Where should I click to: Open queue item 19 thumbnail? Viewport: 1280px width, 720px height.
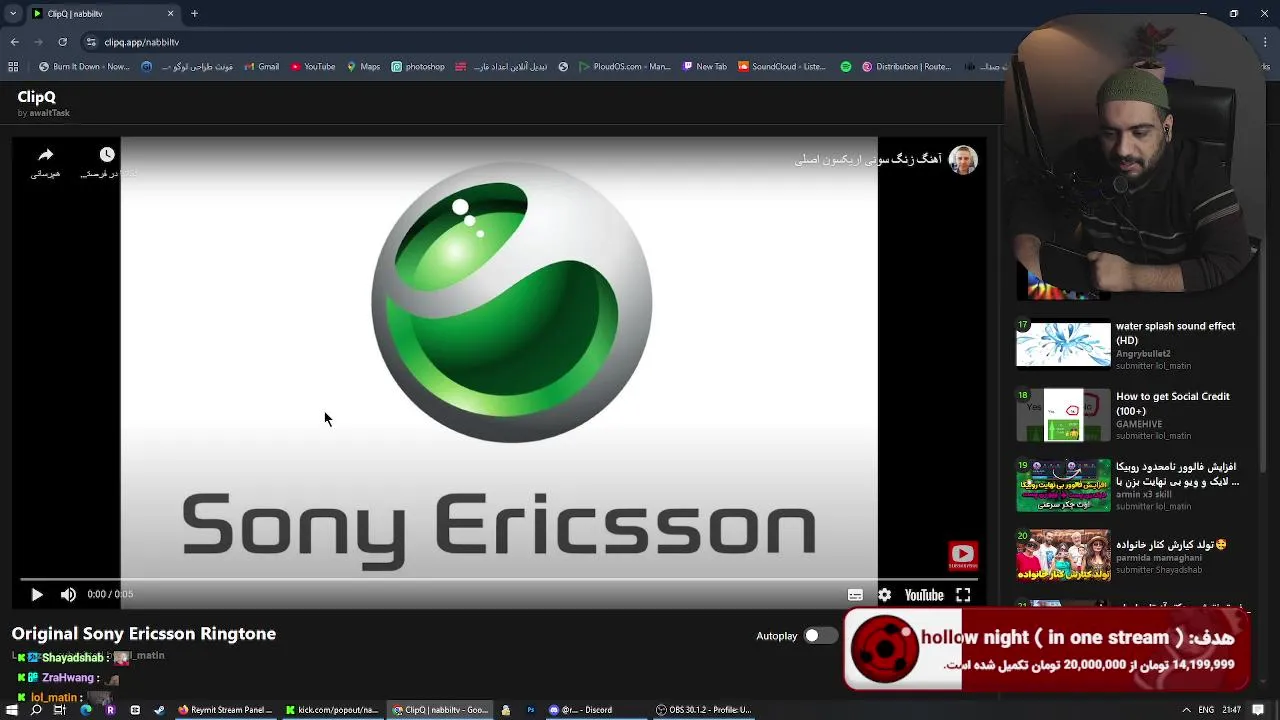(x=1063, y=485)
